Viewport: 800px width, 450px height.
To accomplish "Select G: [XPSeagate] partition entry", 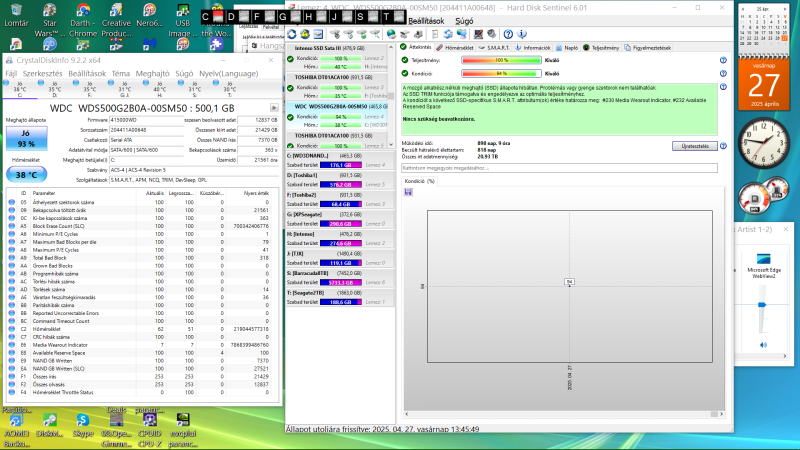I will (340, 219).
